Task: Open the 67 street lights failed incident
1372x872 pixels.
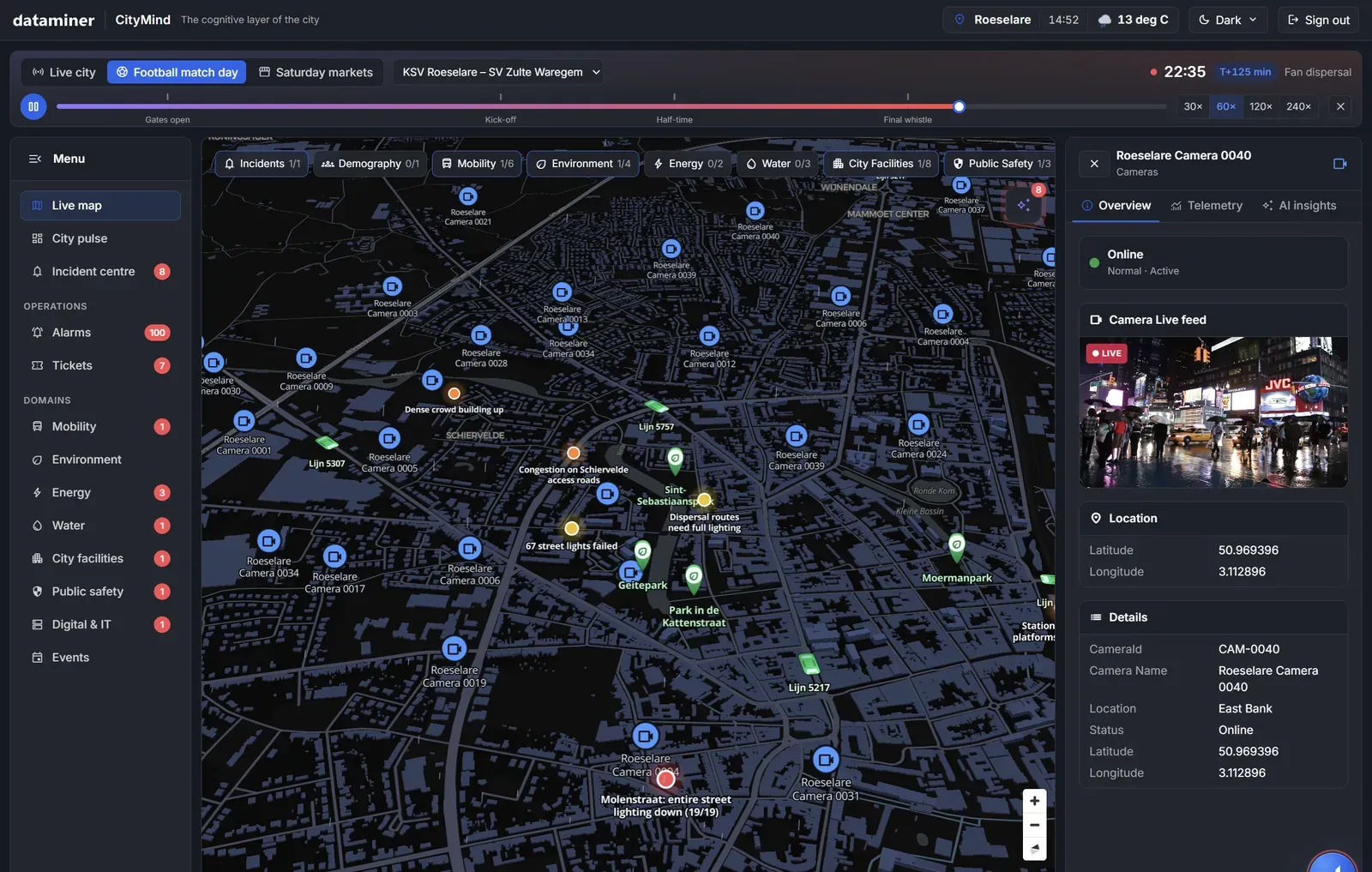Action: pos(572,528)
